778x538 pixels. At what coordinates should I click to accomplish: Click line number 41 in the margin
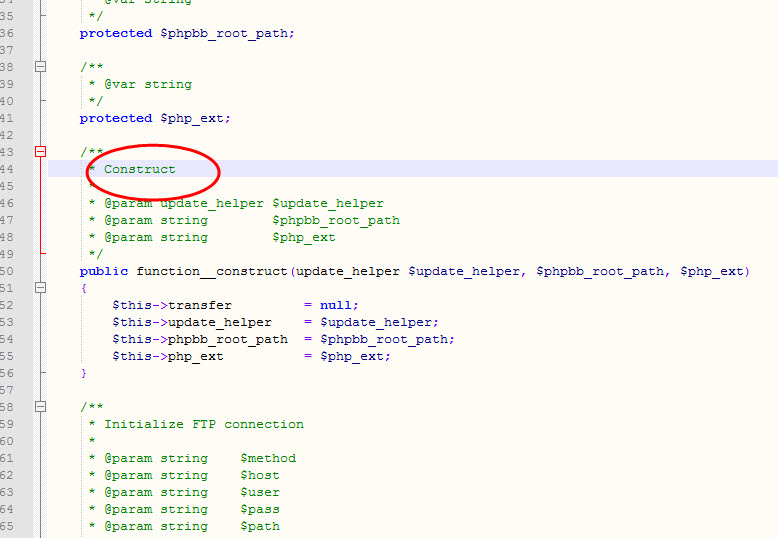[7, 118]
